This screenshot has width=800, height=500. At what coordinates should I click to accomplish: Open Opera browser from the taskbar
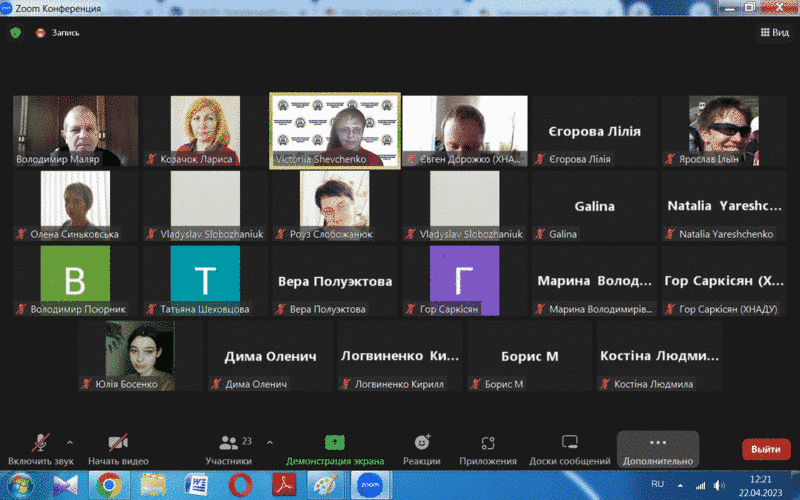238,485
